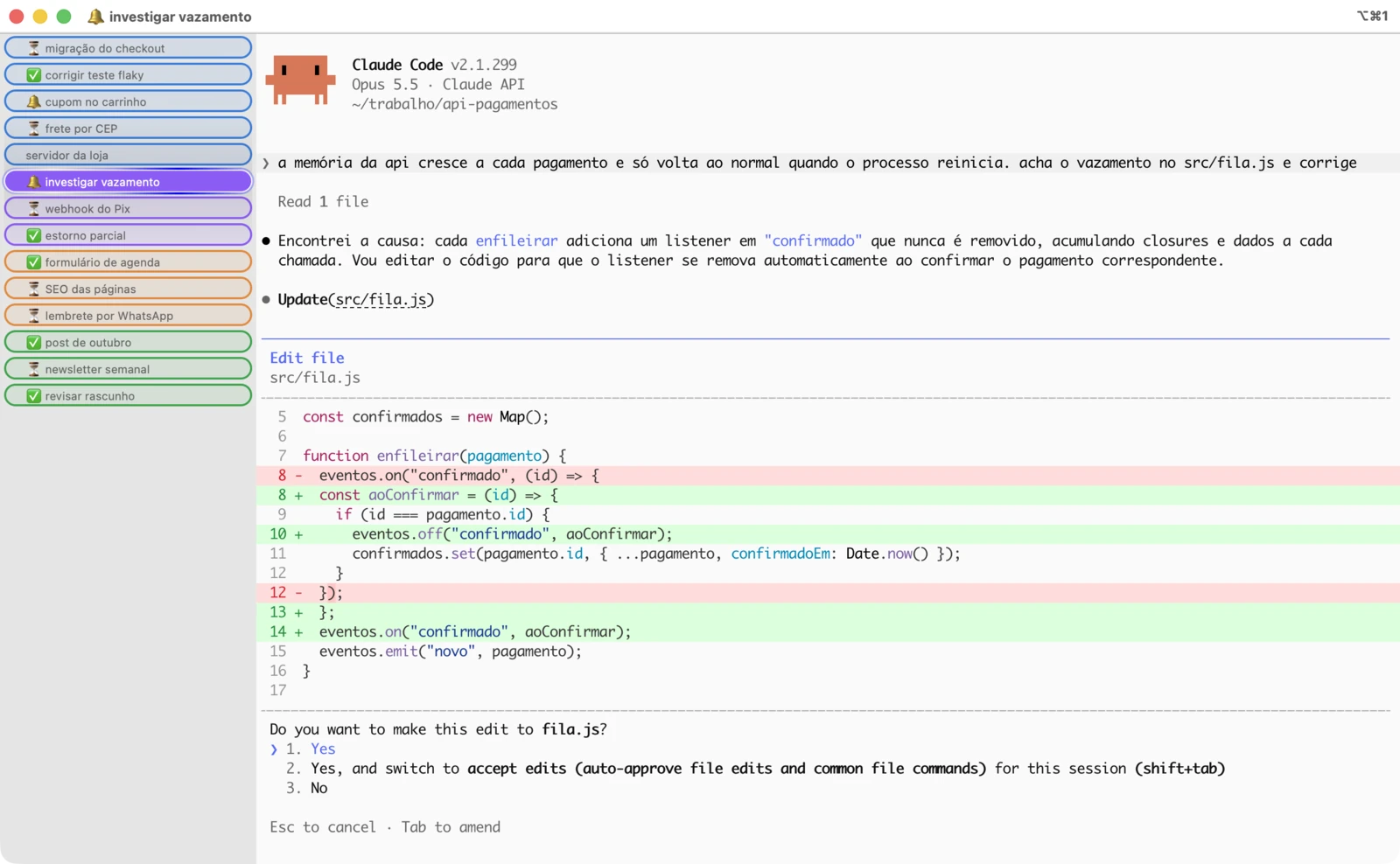Open SEO das páginas session
This screenshot has height=864, width=1400.
coord(128,289)
